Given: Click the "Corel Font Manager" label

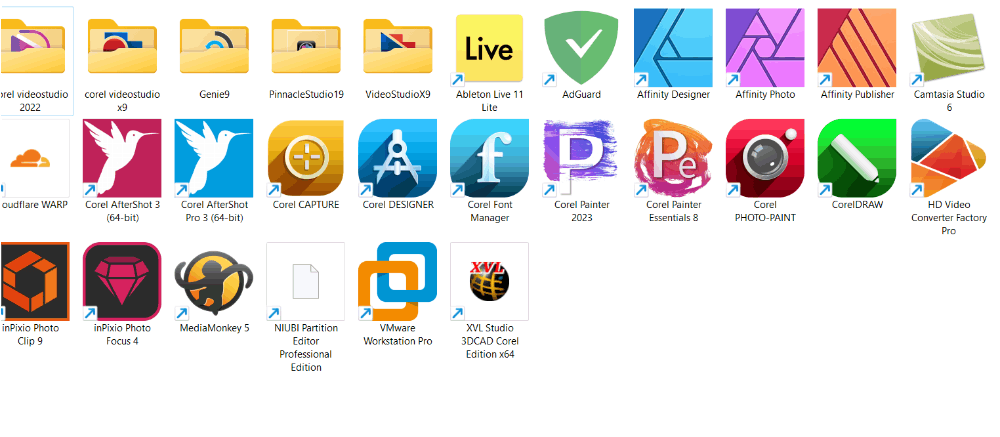Looking at the screenshot, I should coord(489,211).
